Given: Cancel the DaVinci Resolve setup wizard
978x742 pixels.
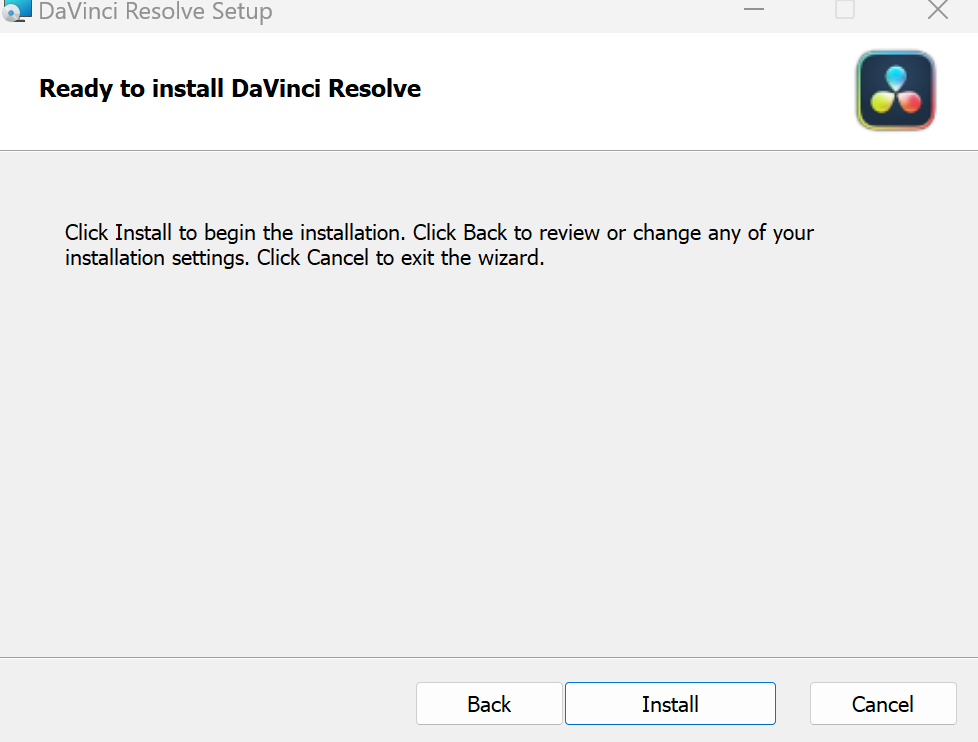Looking at the screenshot, I should (x=883, y=703).
